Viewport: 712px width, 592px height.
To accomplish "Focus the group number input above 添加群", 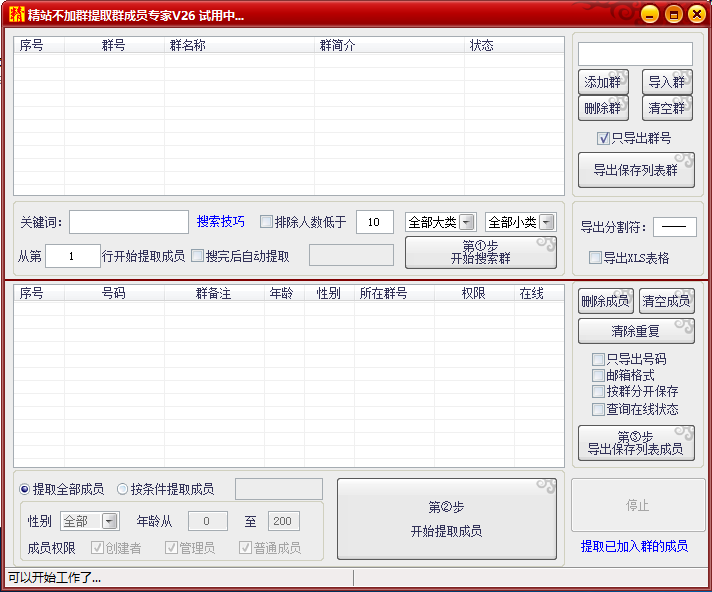I will point(635,54).
